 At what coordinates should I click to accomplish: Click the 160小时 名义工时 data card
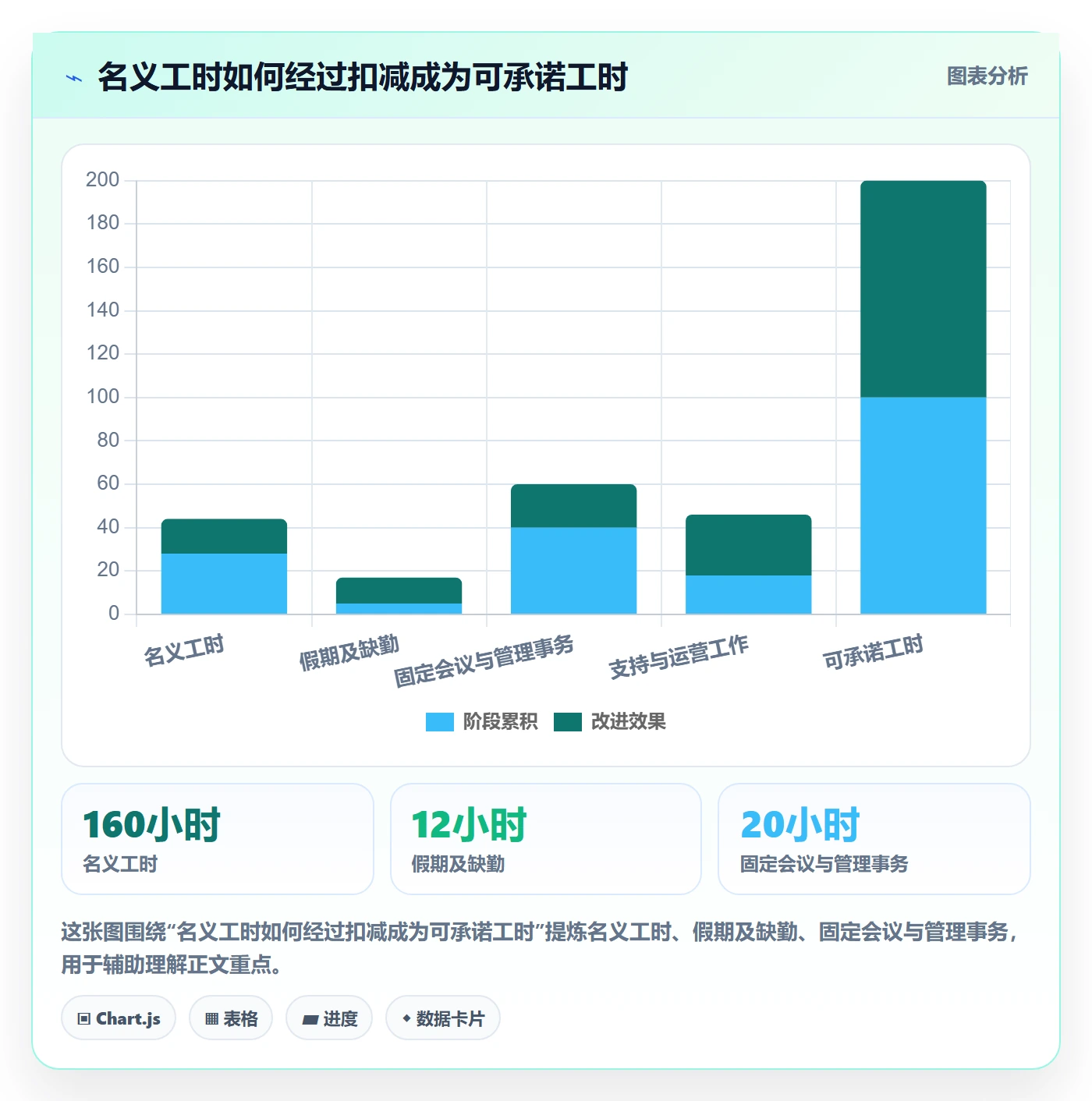tap(218, 839)
